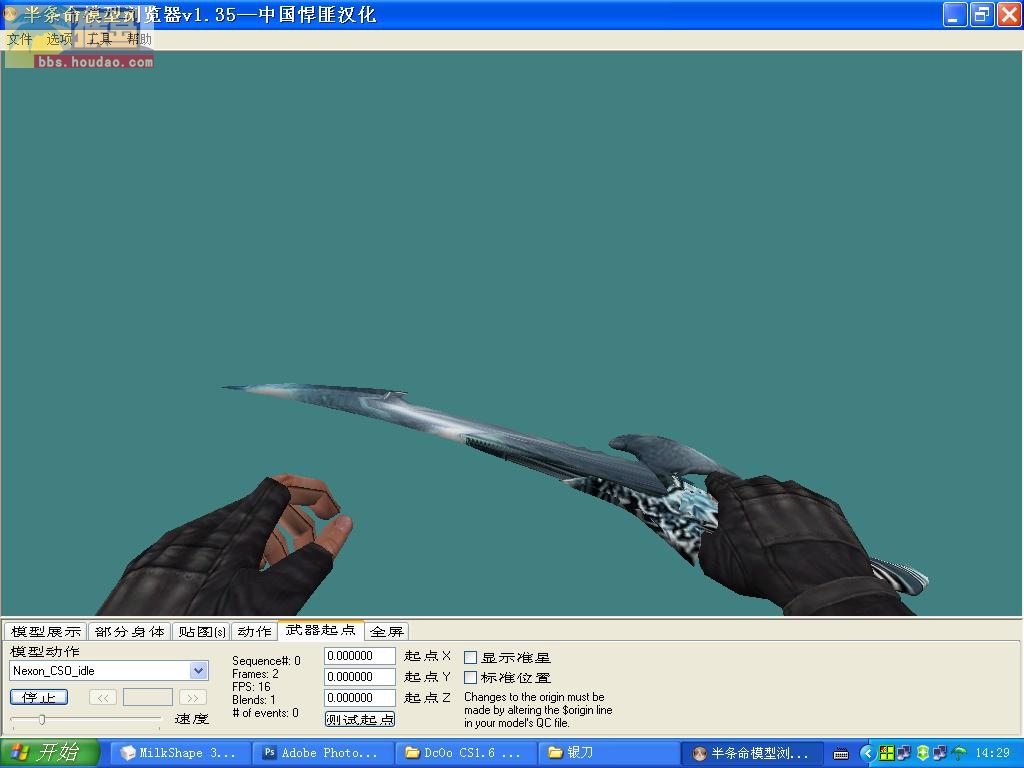The width and height of the screenshot is (1024, 768).
Task: Click the 开始 Start button
Action: (50, 753)
